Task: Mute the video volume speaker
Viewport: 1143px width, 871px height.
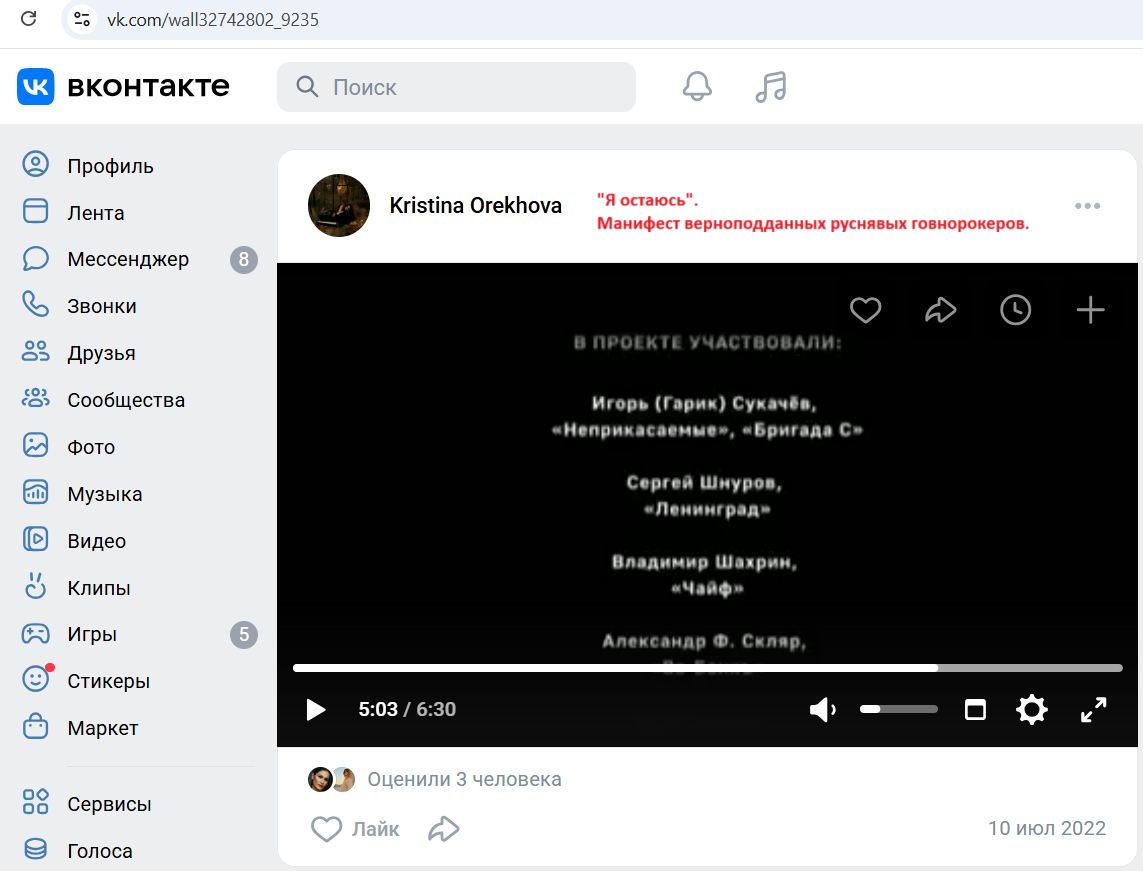Action: 822,710
